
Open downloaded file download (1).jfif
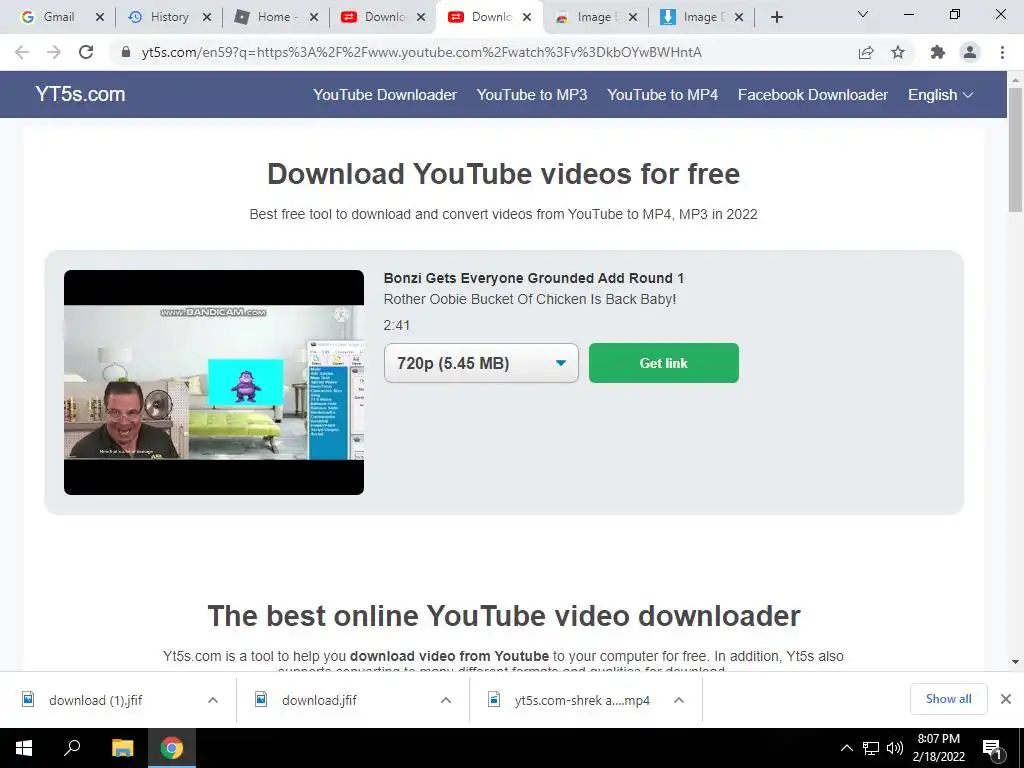point(95,700)
